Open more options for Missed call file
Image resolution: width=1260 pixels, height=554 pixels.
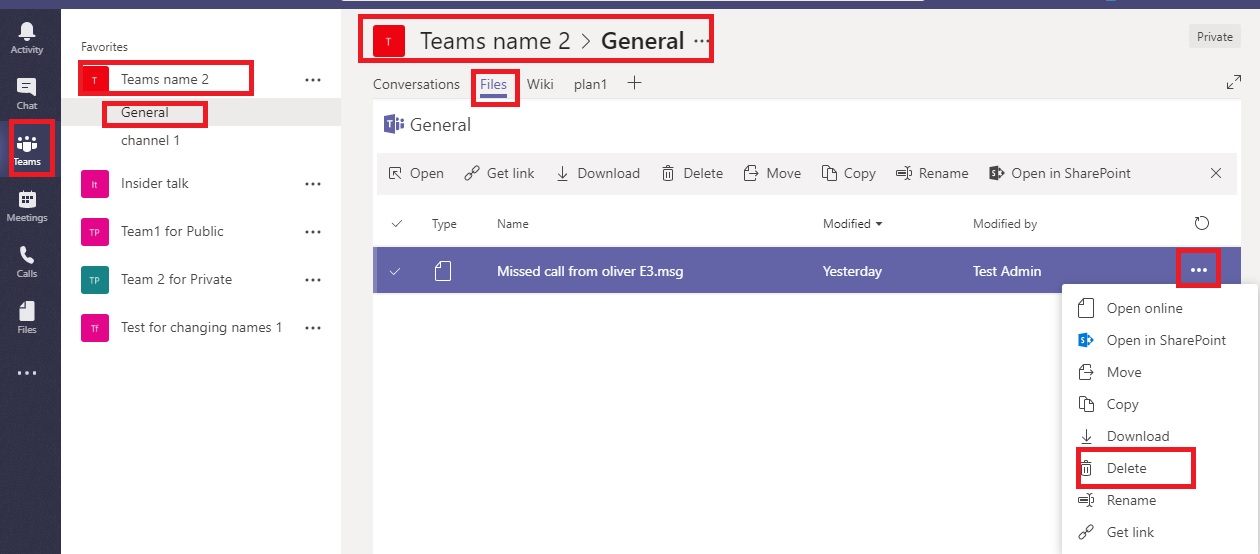coord(1198,270)
